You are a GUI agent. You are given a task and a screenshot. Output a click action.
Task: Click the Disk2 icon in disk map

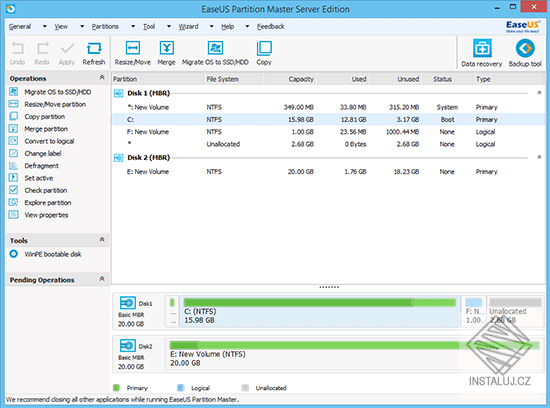pyautogui.click(x=128, y=346)
